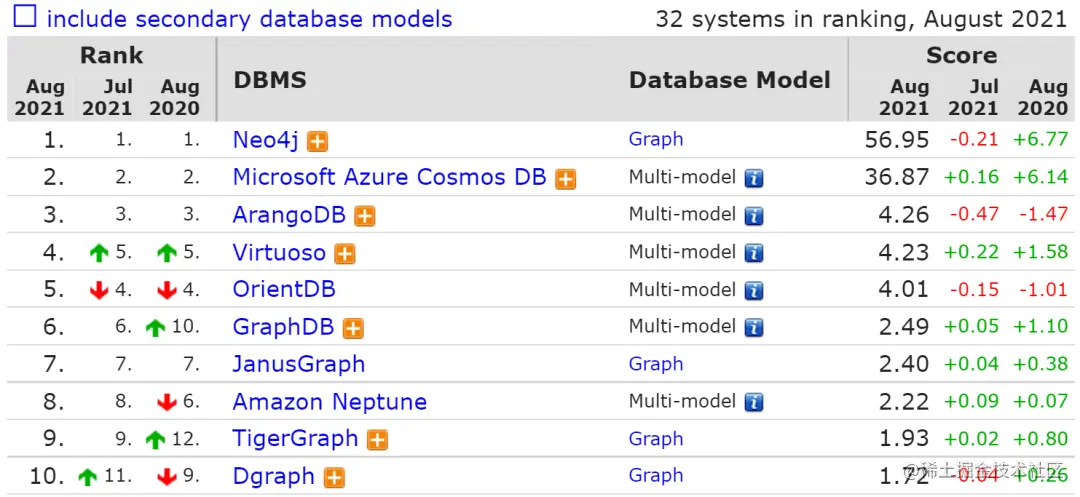Click the Graph model link for Neo4j
Screen dimensions: 1080x497
[656, 140]
